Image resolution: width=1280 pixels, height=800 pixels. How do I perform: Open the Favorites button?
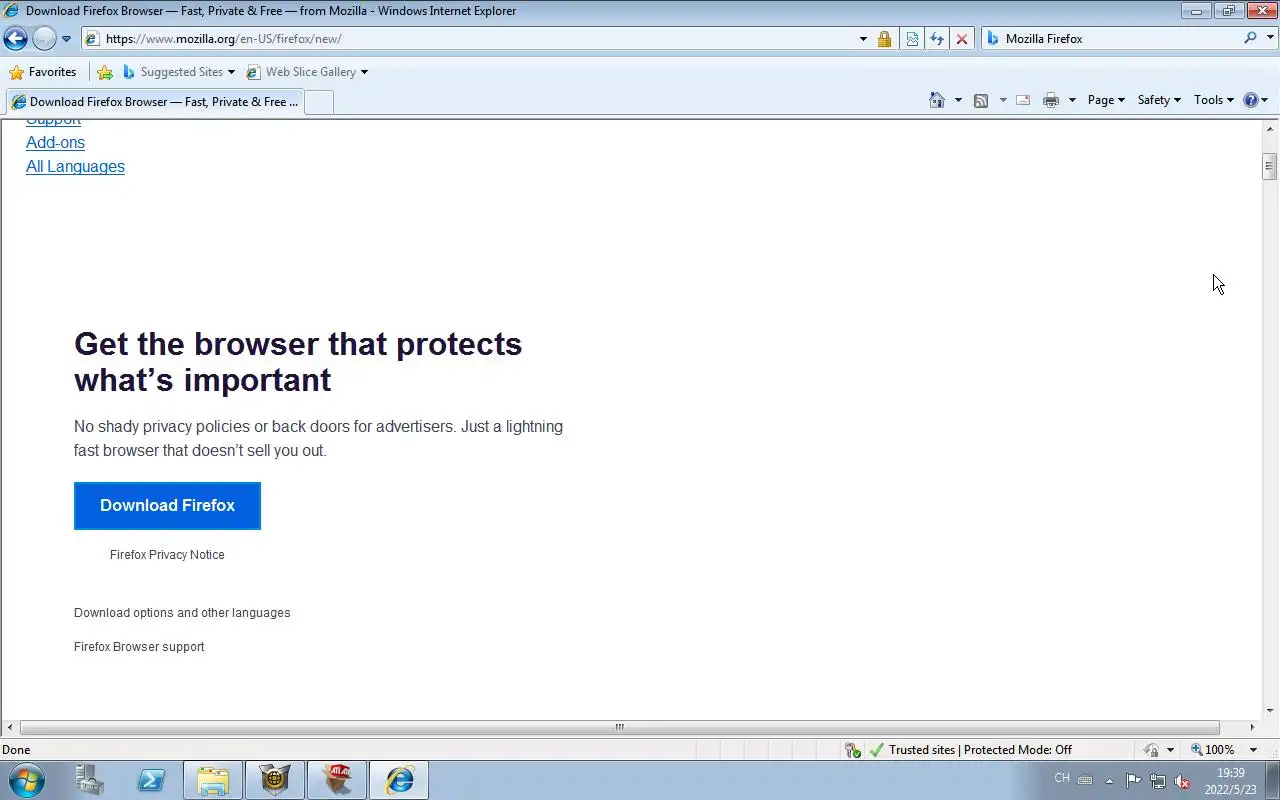[x=42, y=72]
